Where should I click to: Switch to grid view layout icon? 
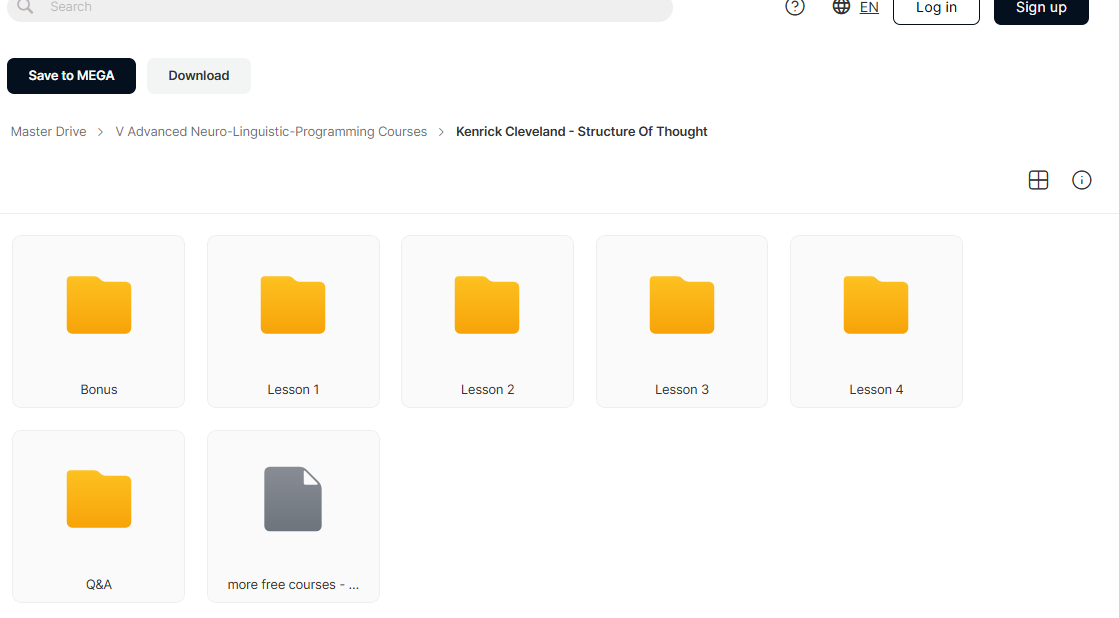click(1038, 180)
